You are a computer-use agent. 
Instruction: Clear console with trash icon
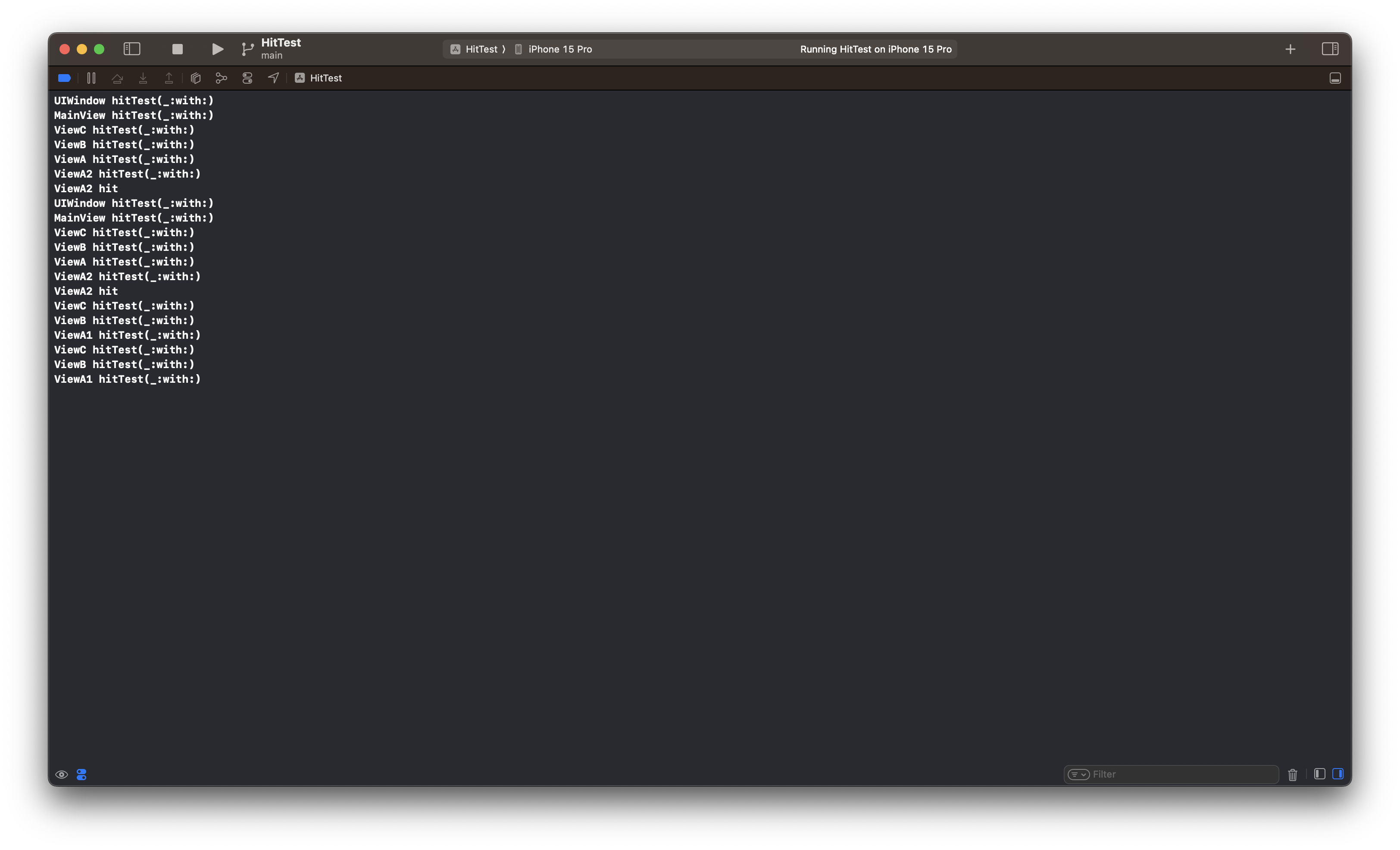(1293, 775)
